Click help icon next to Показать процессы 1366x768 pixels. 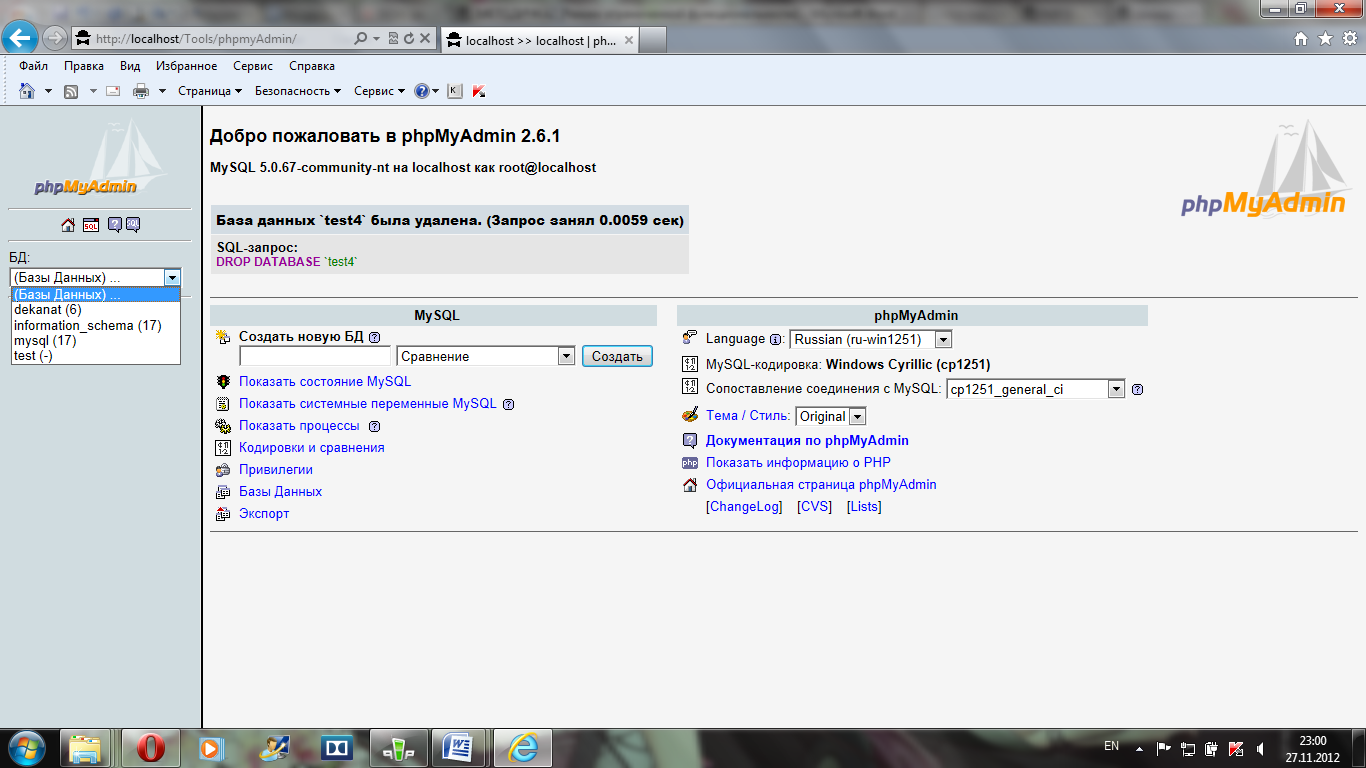click(374, 426)
